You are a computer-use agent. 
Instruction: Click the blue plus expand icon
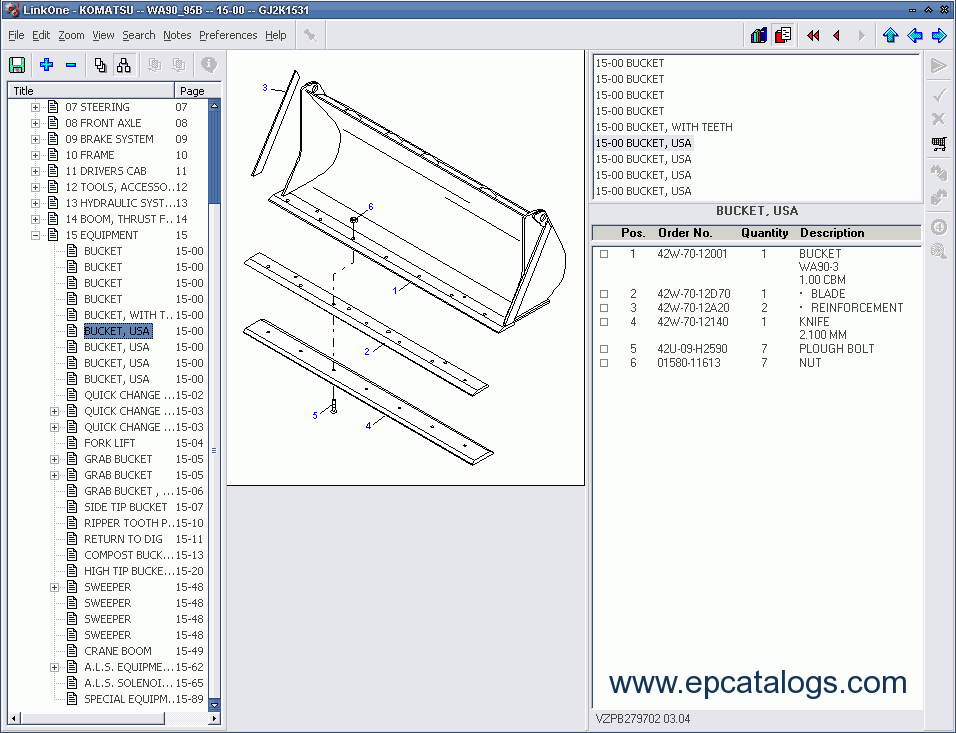click(46, 65)
